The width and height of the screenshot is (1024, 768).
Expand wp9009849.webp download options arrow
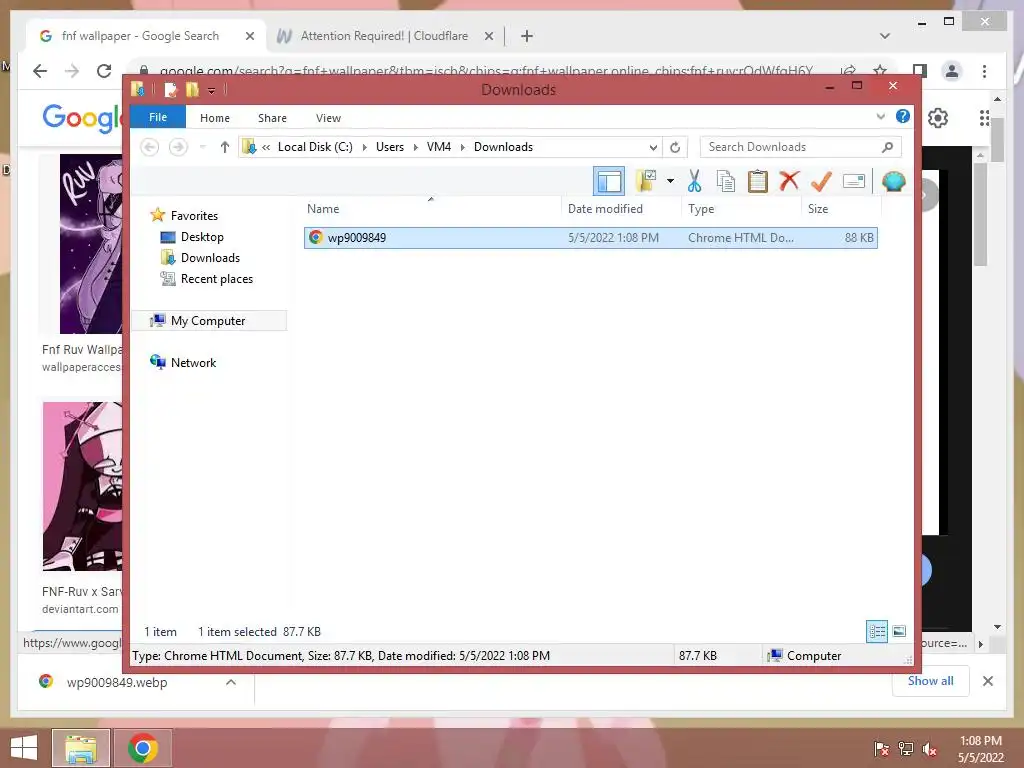231,682
